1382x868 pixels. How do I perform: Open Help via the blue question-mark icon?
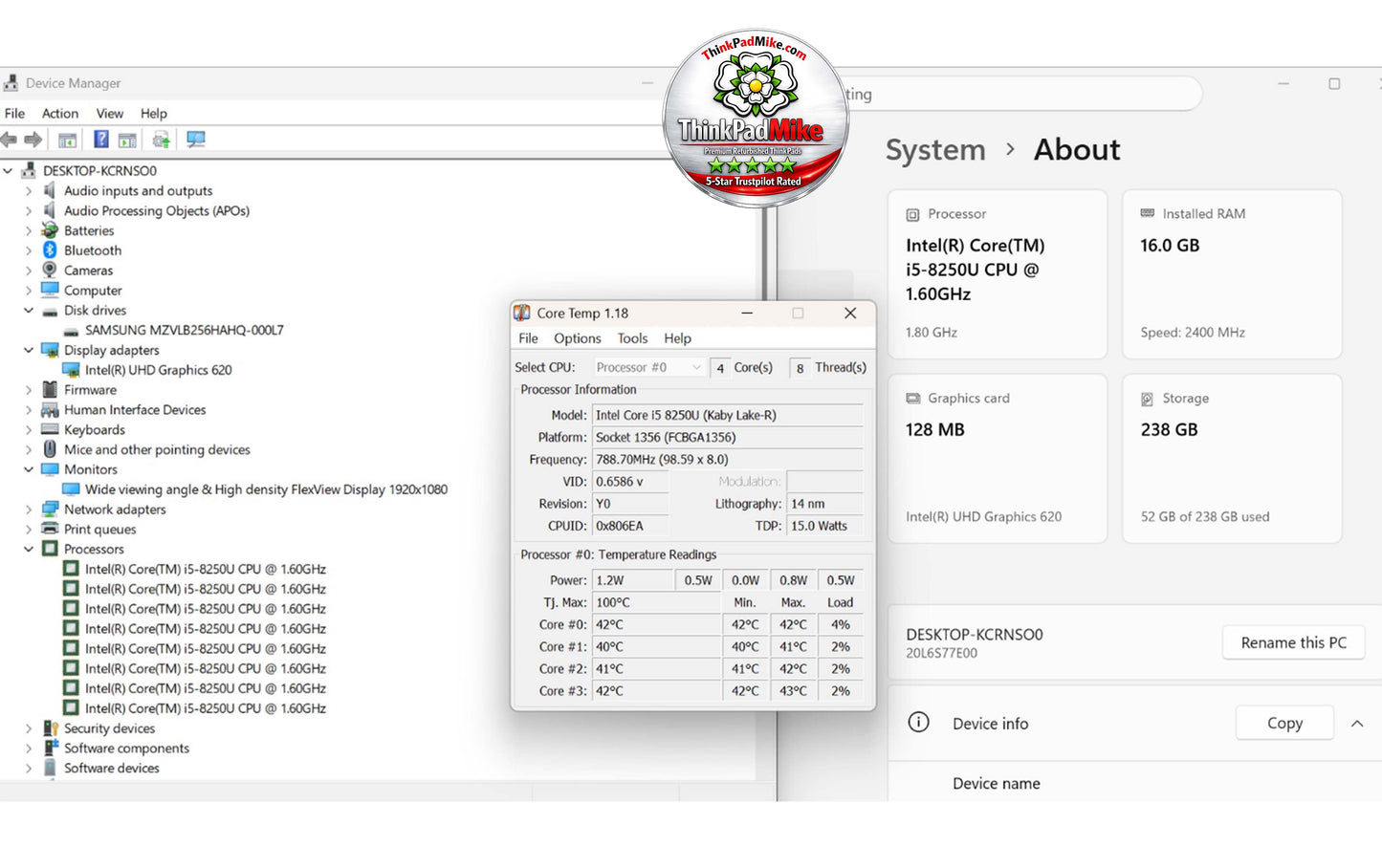tap(100, 140)
